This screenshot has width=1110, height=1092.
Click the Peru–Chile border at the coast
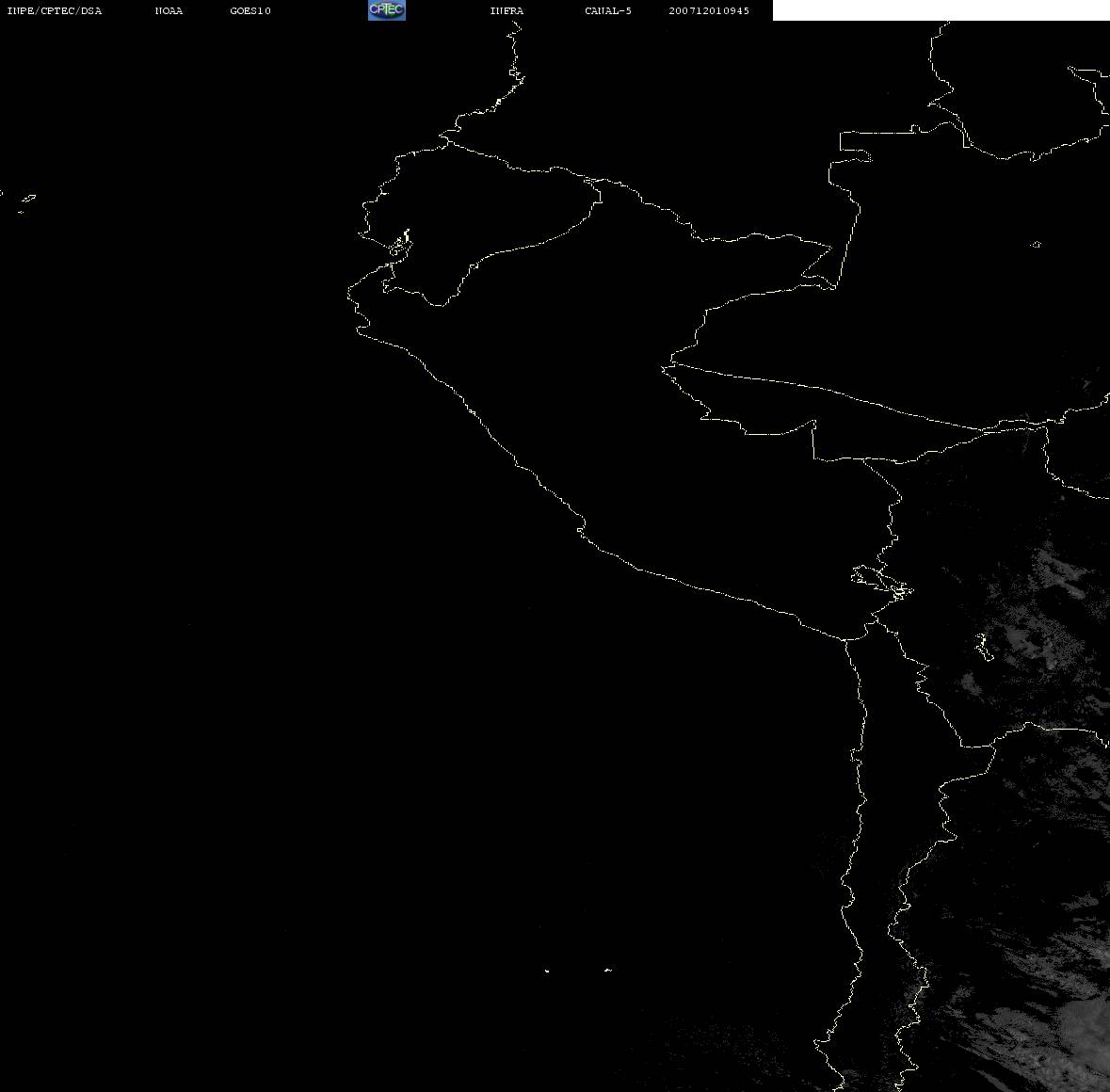(848, 639)
